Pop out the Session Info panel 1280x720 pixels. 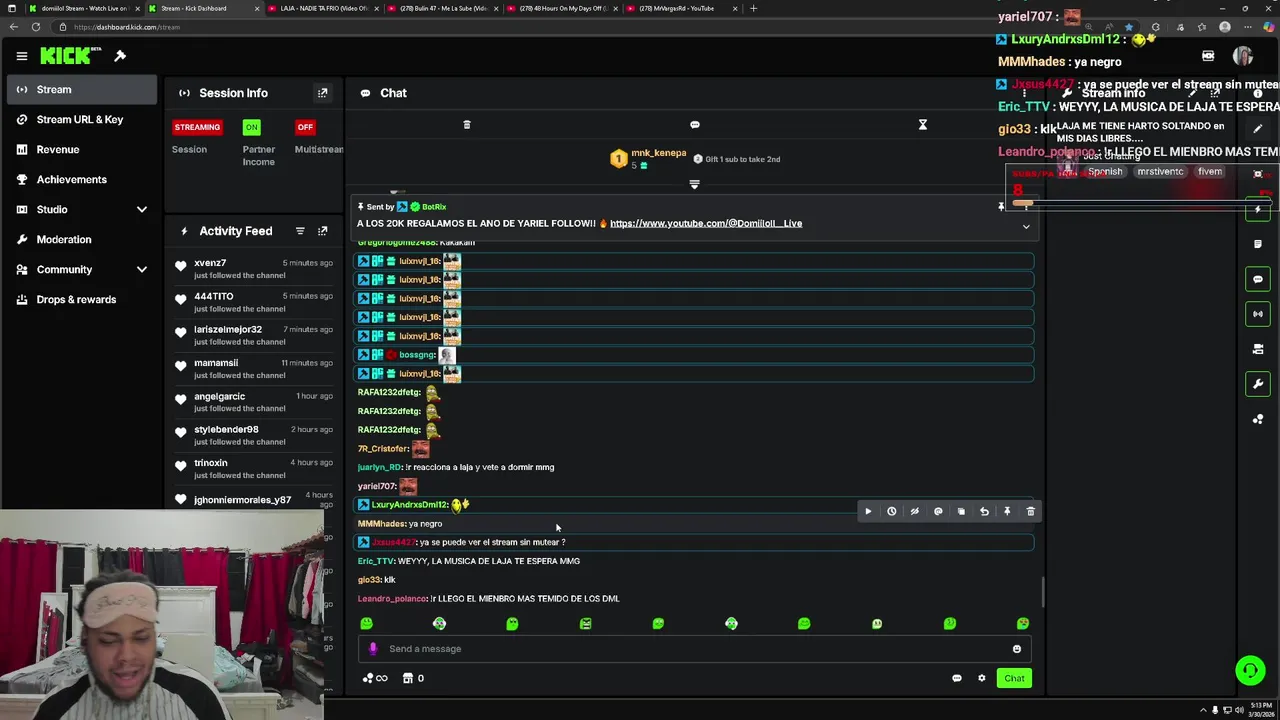click(x=322, y=93)
